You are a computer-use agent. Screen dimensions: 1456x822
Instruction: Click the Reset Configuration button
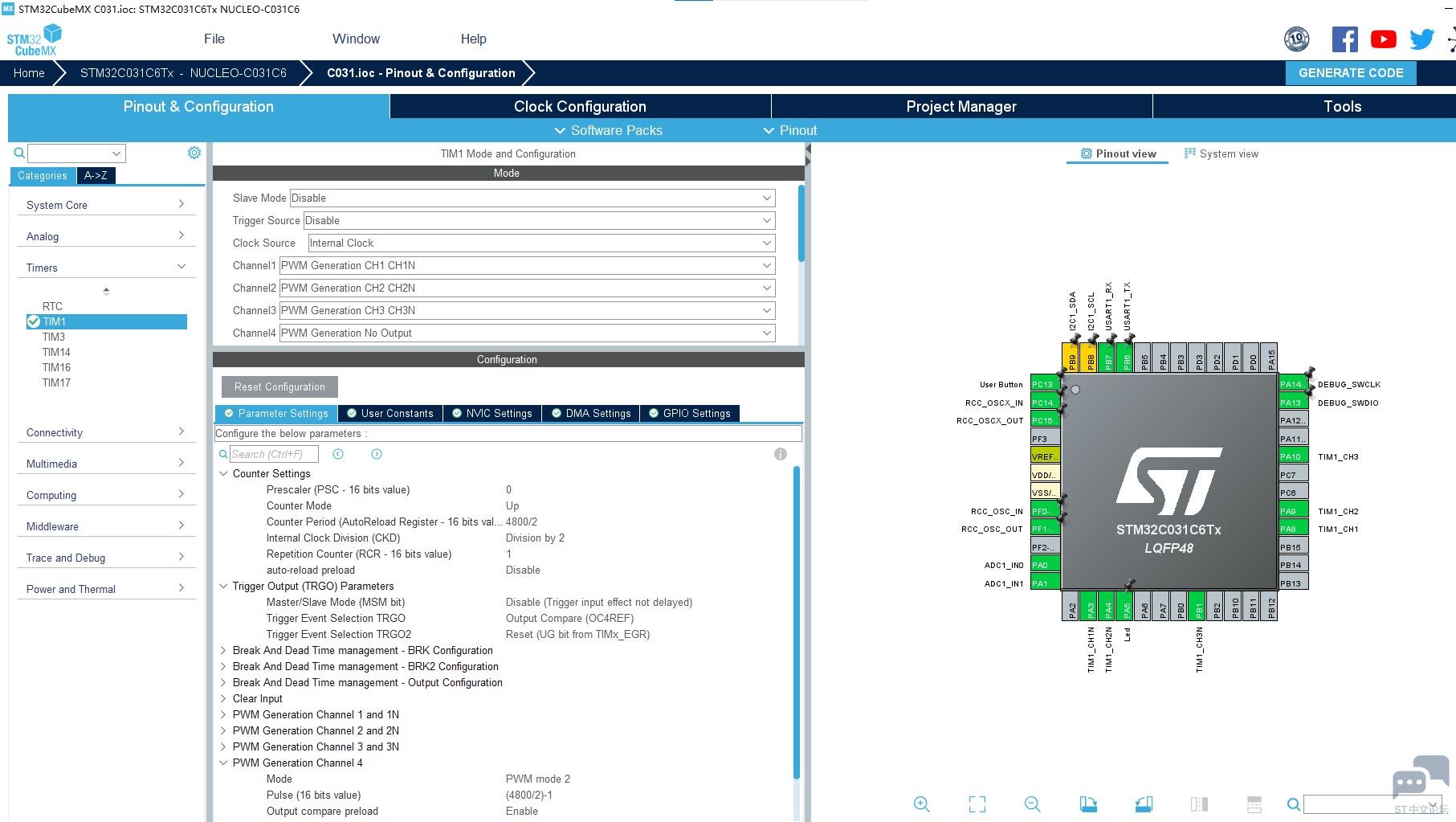click(x=279, y=386)
